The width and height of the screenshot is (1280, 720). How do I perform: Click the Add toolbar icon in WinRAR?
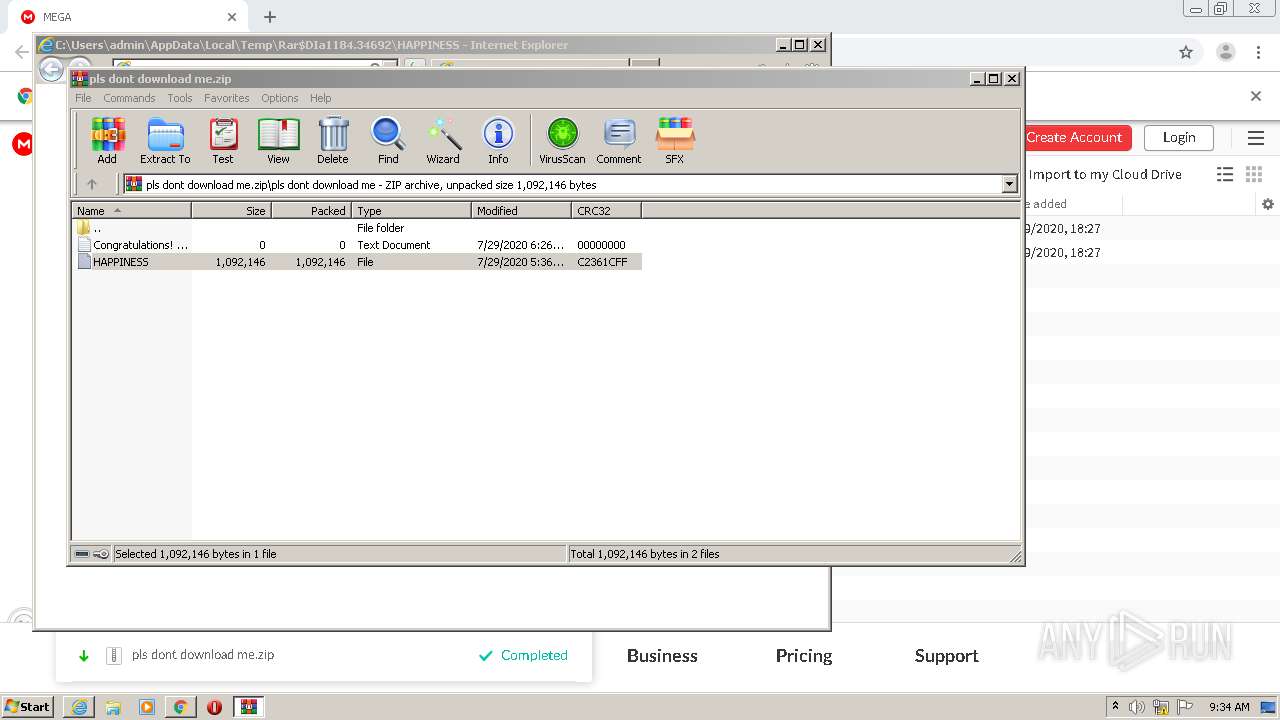(107, 140)
